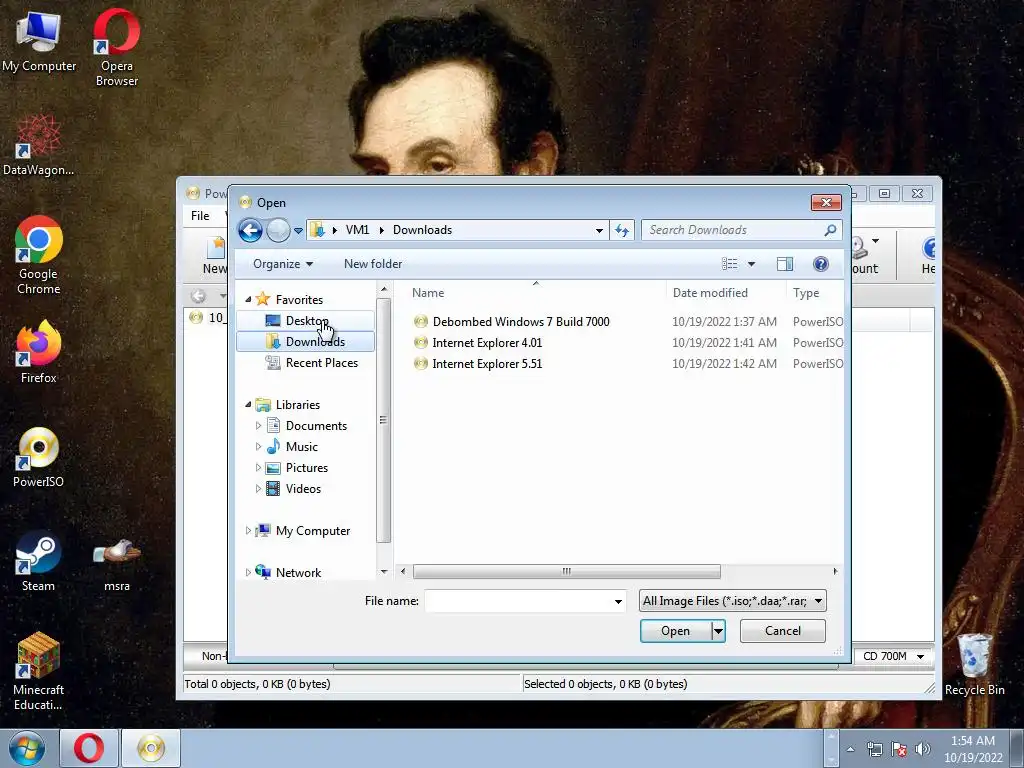Open the DataWagon desktop shortcut
The image size is (1024, 768).
[38, 144]
